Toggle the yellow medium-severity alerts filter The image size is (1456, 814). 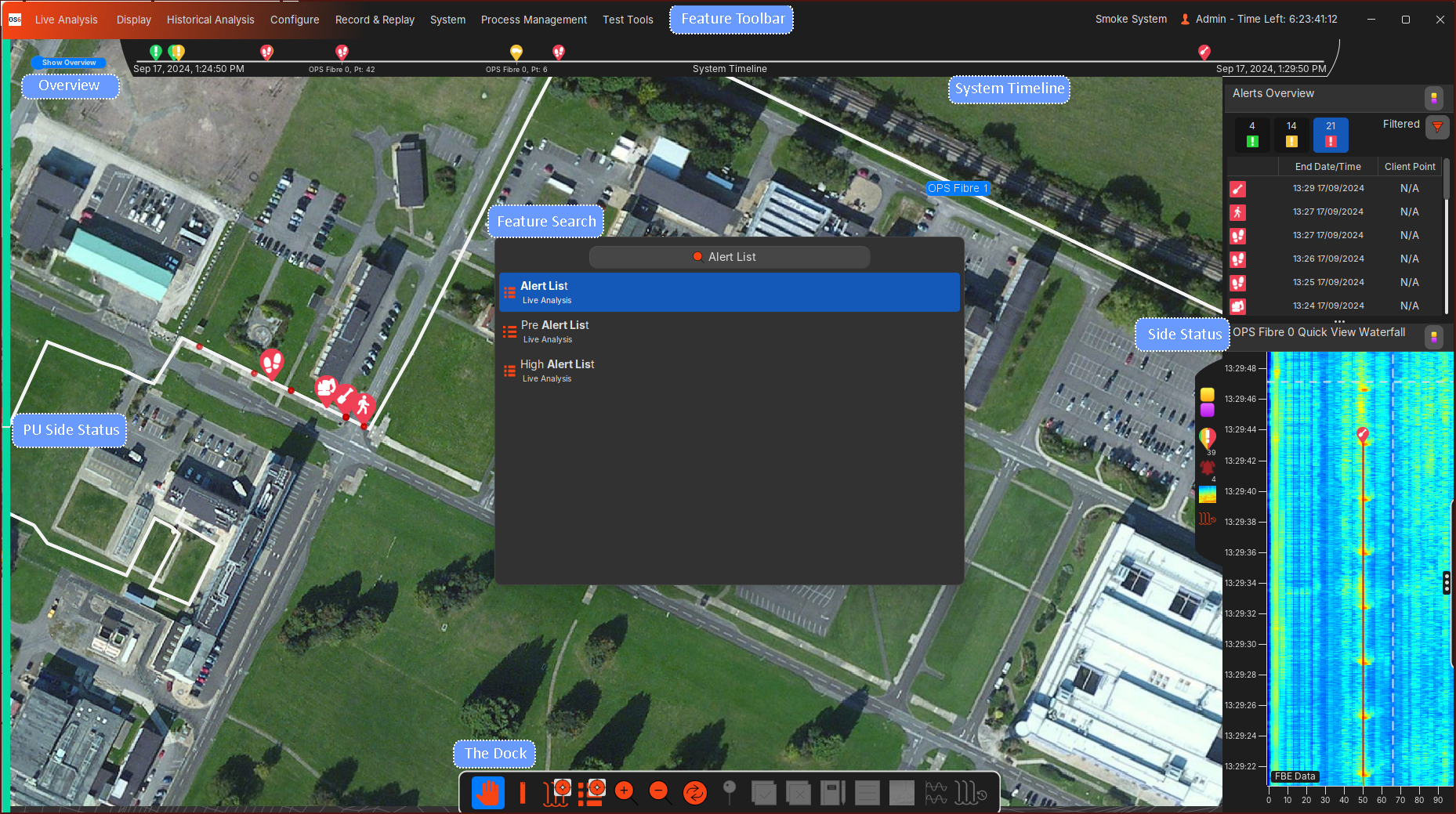click(1291, 135)
